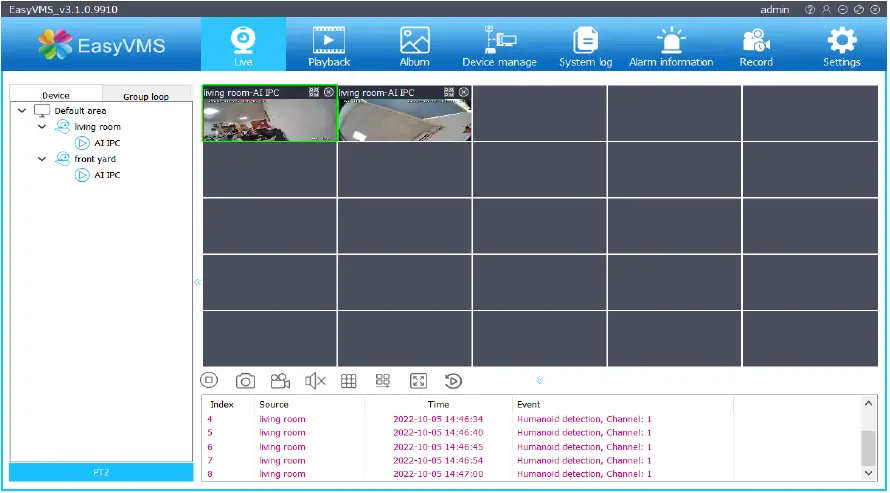Open the System log tab
890x493 pixels.
pos(585,45)
